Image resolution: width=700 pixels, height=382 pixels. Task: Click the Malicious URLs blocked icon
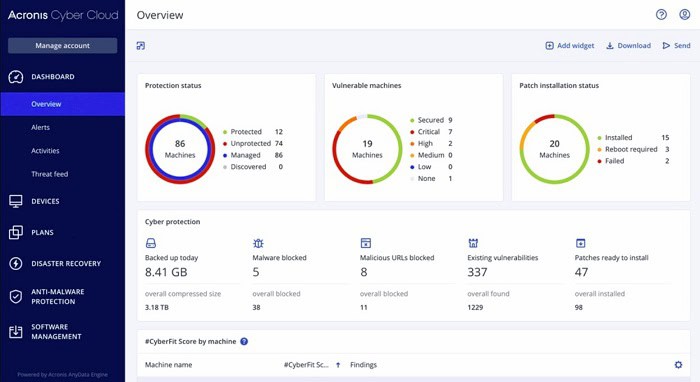tap(366, 243)
